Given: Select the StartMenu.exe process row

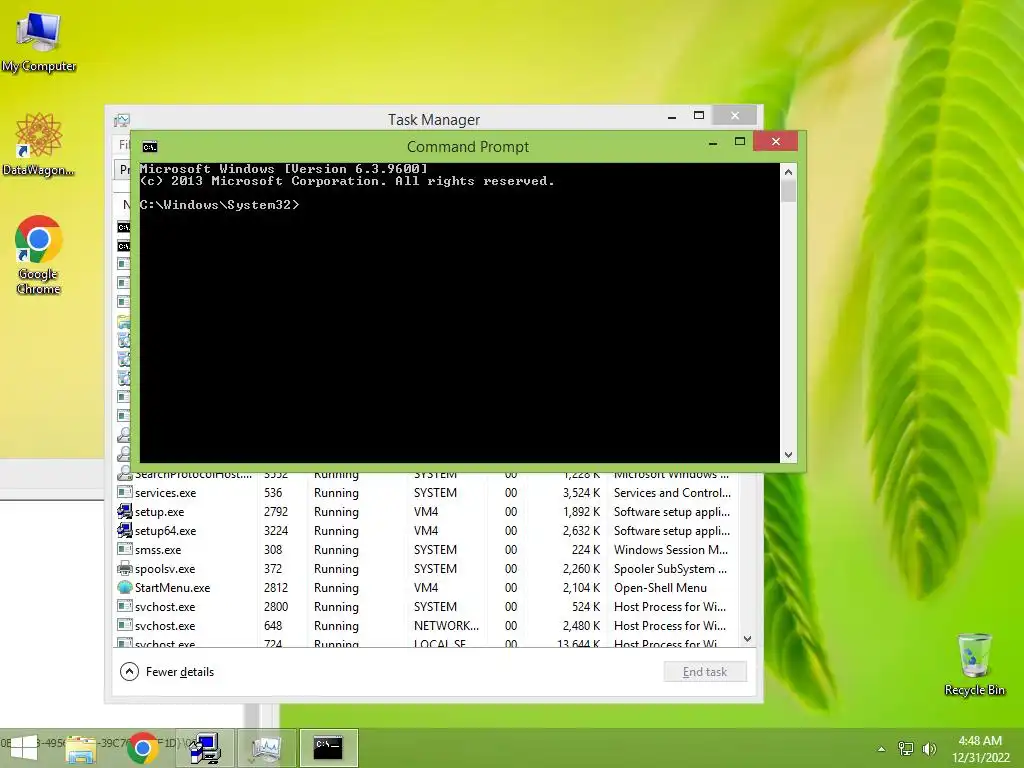Looking at the screenshot, I should point(426,587).
